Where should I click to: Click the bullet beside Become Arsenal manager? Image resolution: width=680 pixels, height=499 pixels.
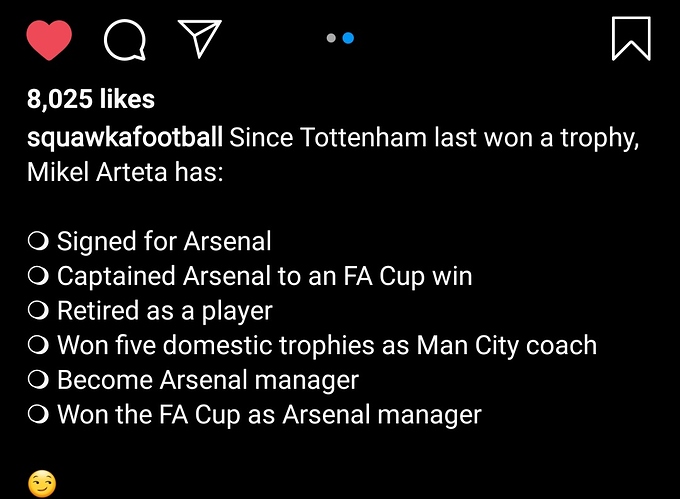38,380
